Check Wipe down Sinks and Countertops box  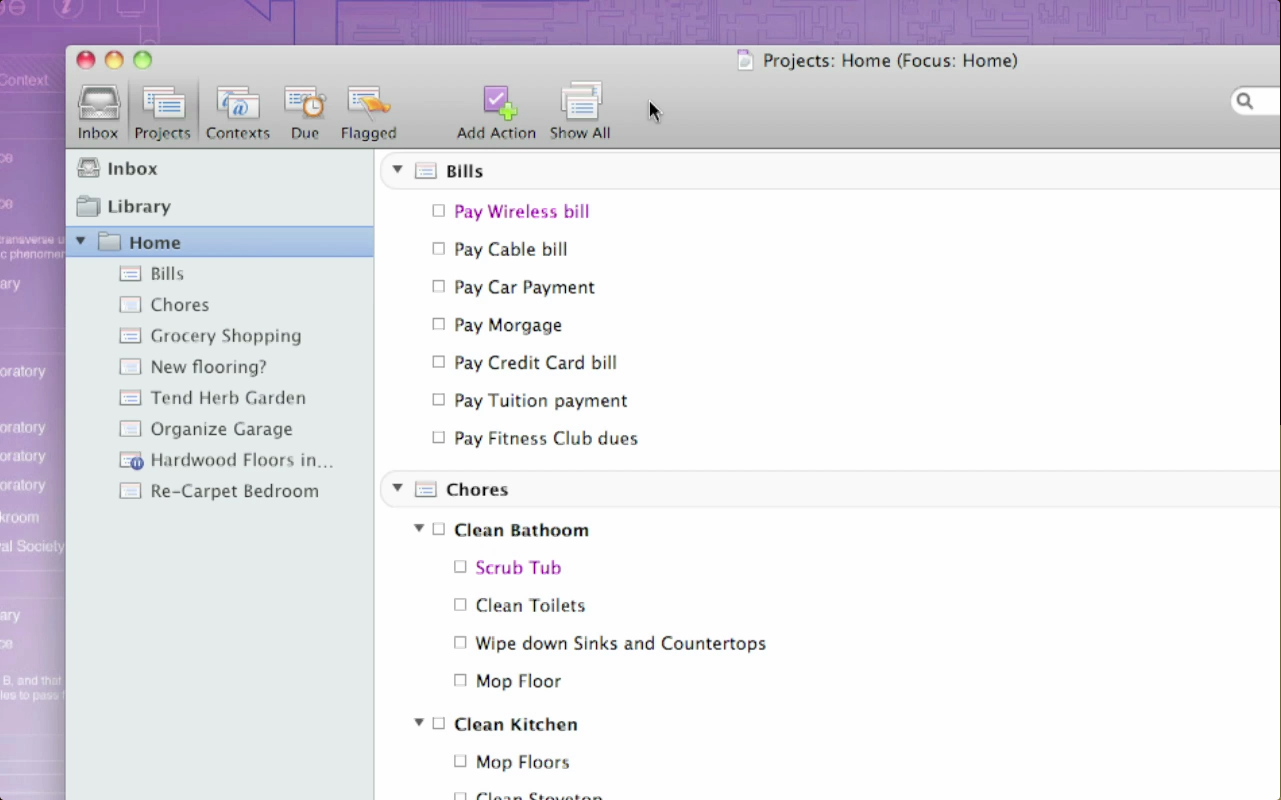coord(460,642)
